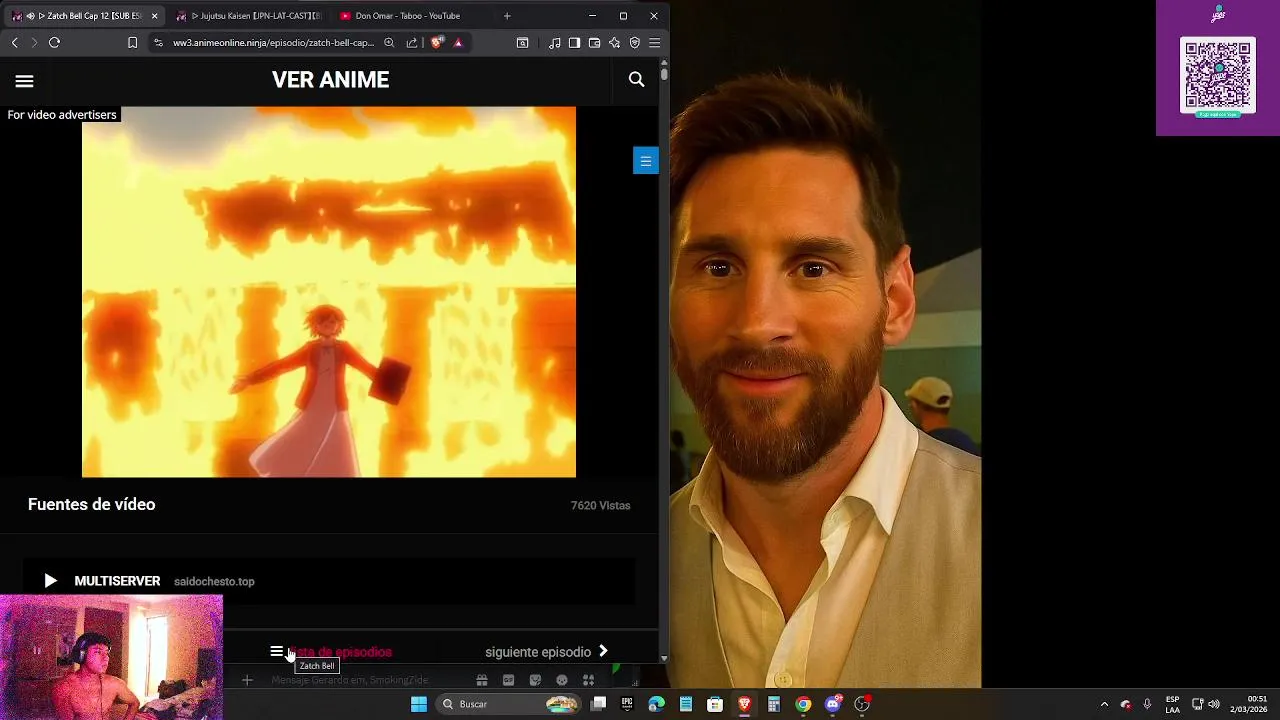This screenshot has height=720, width=1280.
Task: Click the anime video player frame
Action: (x=329, y=292)
